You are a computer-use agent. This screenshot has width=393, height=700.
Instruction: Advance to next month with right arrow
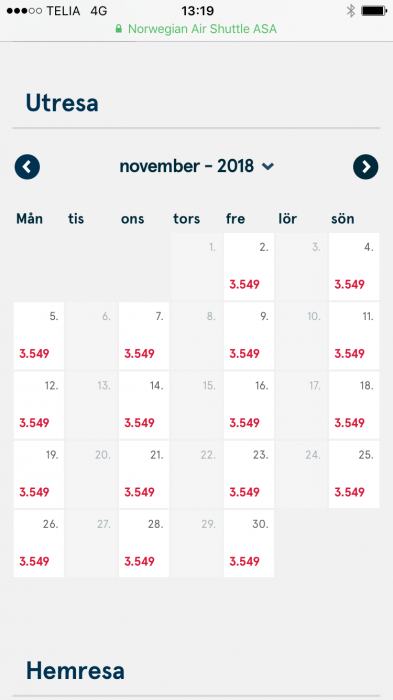coord(366,167)
